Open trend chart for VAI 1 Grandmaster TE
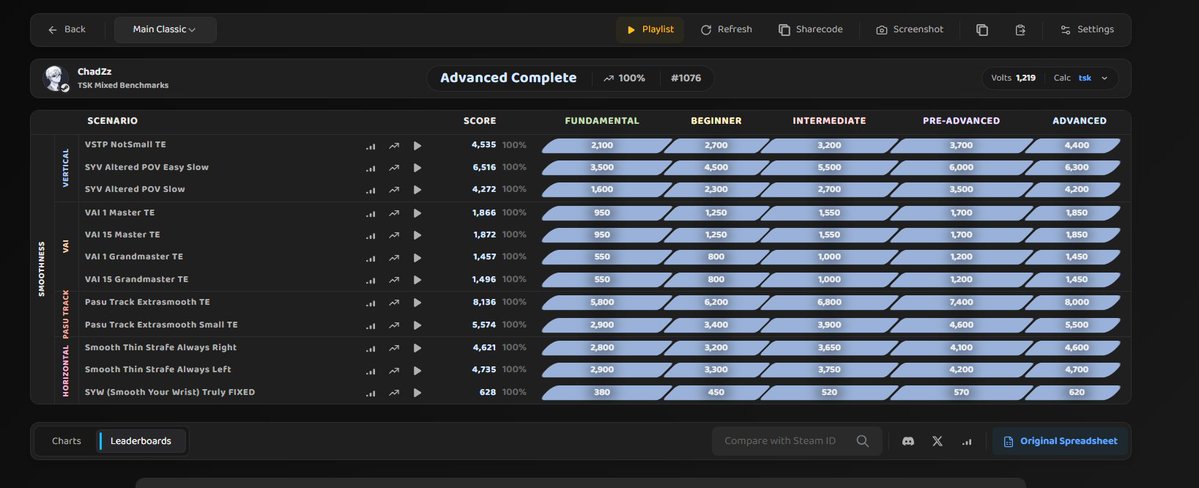 (394, 257)
